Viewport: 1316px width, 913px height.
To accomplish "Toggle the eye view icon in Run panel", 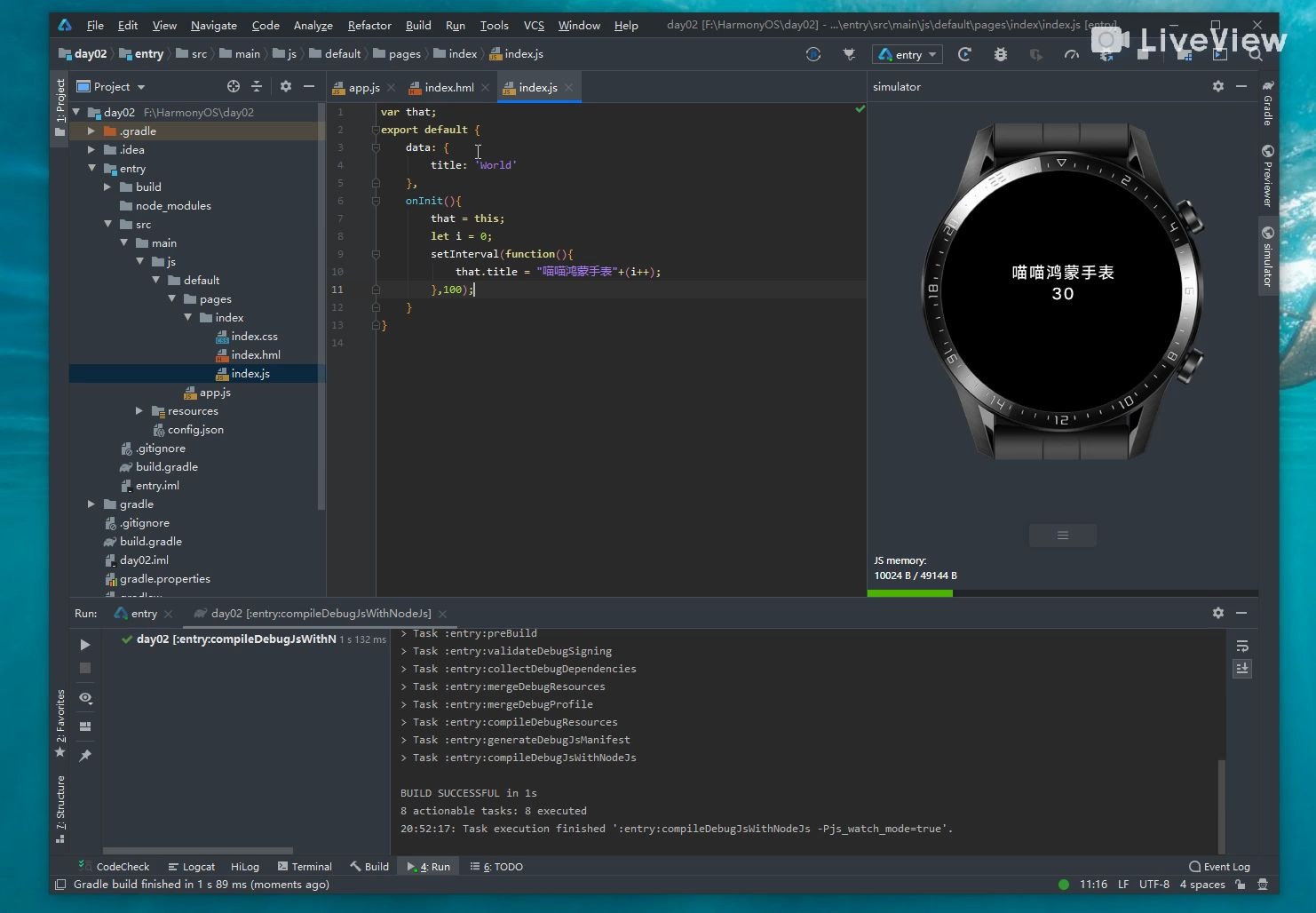I will [x=85, y=698].
